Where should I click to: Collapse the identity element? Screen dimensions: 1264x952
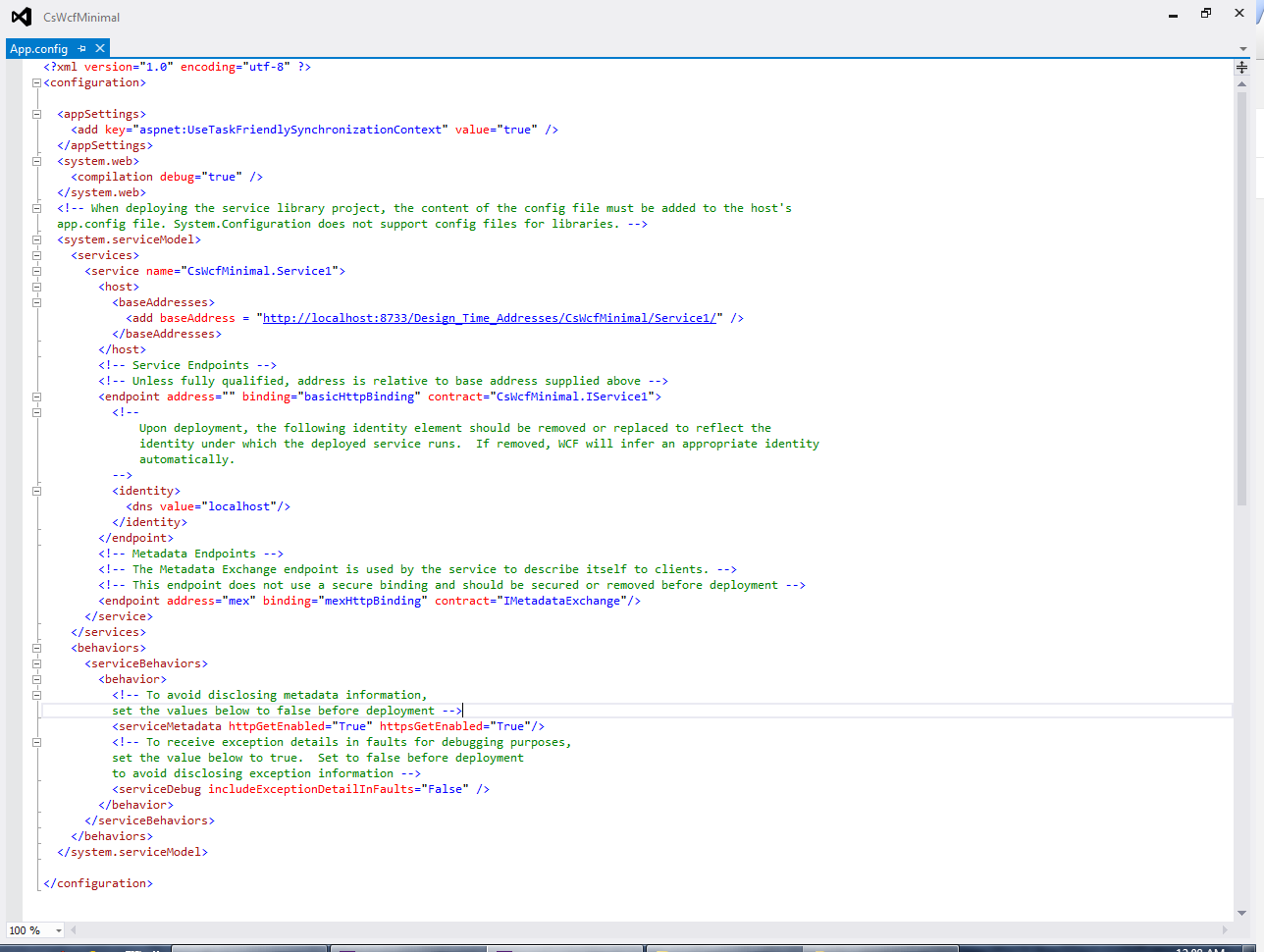coord(36,490)
